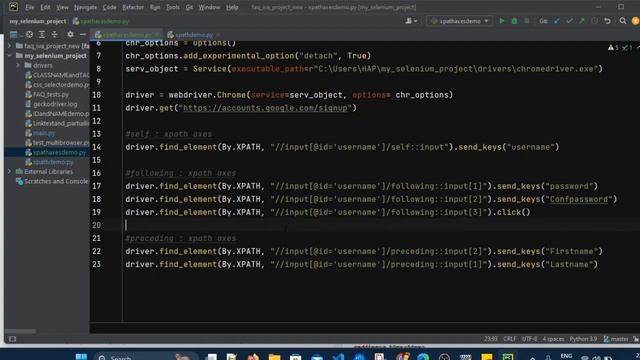Open the View menu
This screenshot has width=640, height=360.
[62, 7]
